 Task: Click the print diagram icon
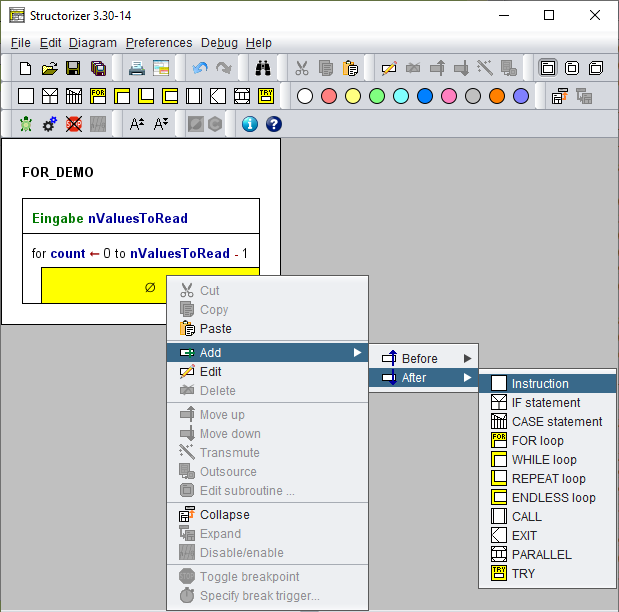(x=137, y=68)
